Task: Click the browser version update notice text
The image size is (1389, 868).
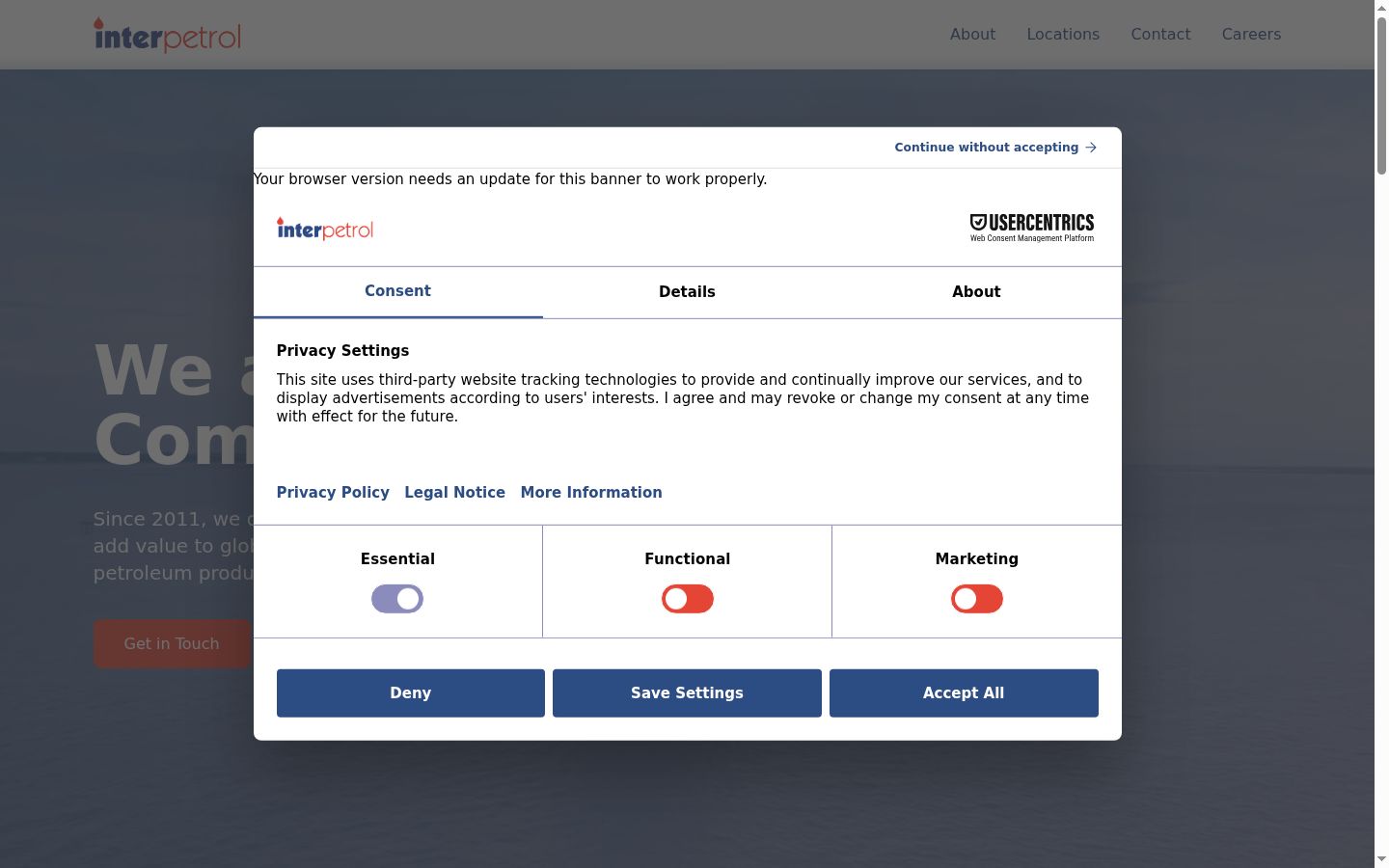Action: click(510, 179)
